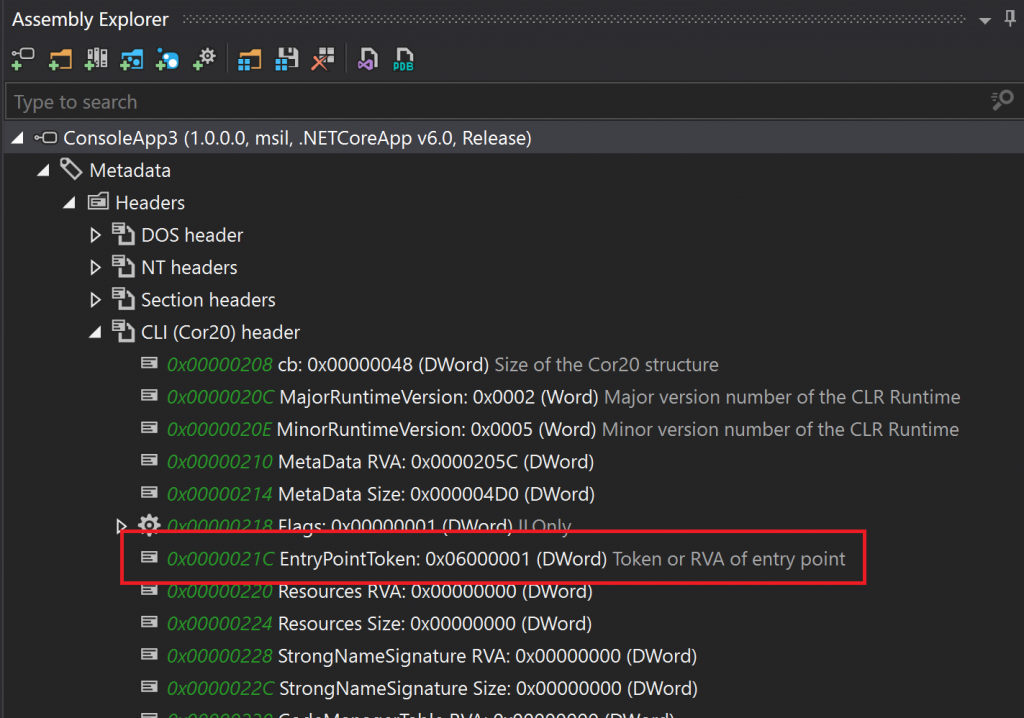Click Save assembly list floppy icon

click(x=286, y=59)
